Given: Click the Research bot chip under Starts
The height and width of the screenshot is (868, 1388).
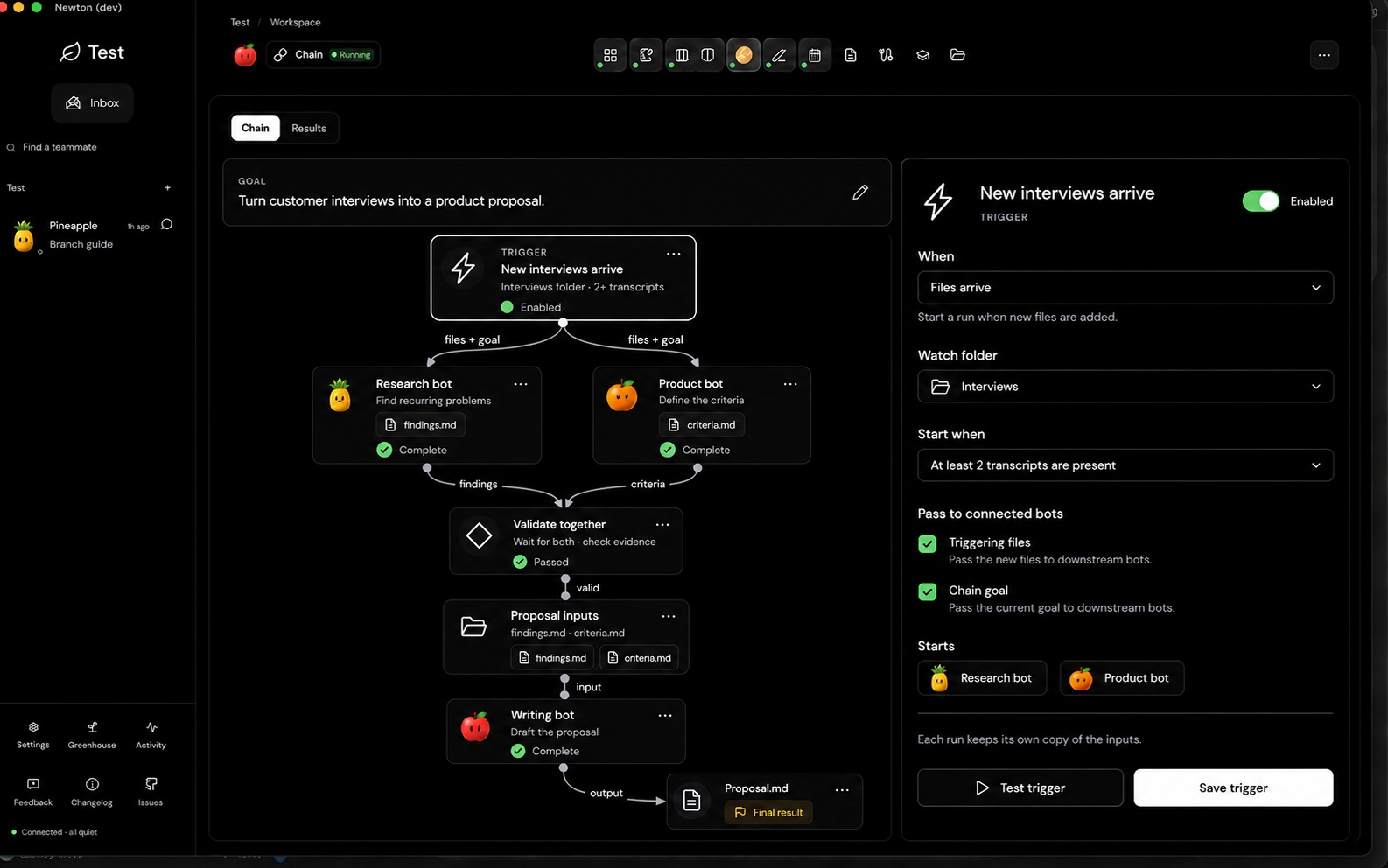Looking at the screenshot, I should coord(982,678).
